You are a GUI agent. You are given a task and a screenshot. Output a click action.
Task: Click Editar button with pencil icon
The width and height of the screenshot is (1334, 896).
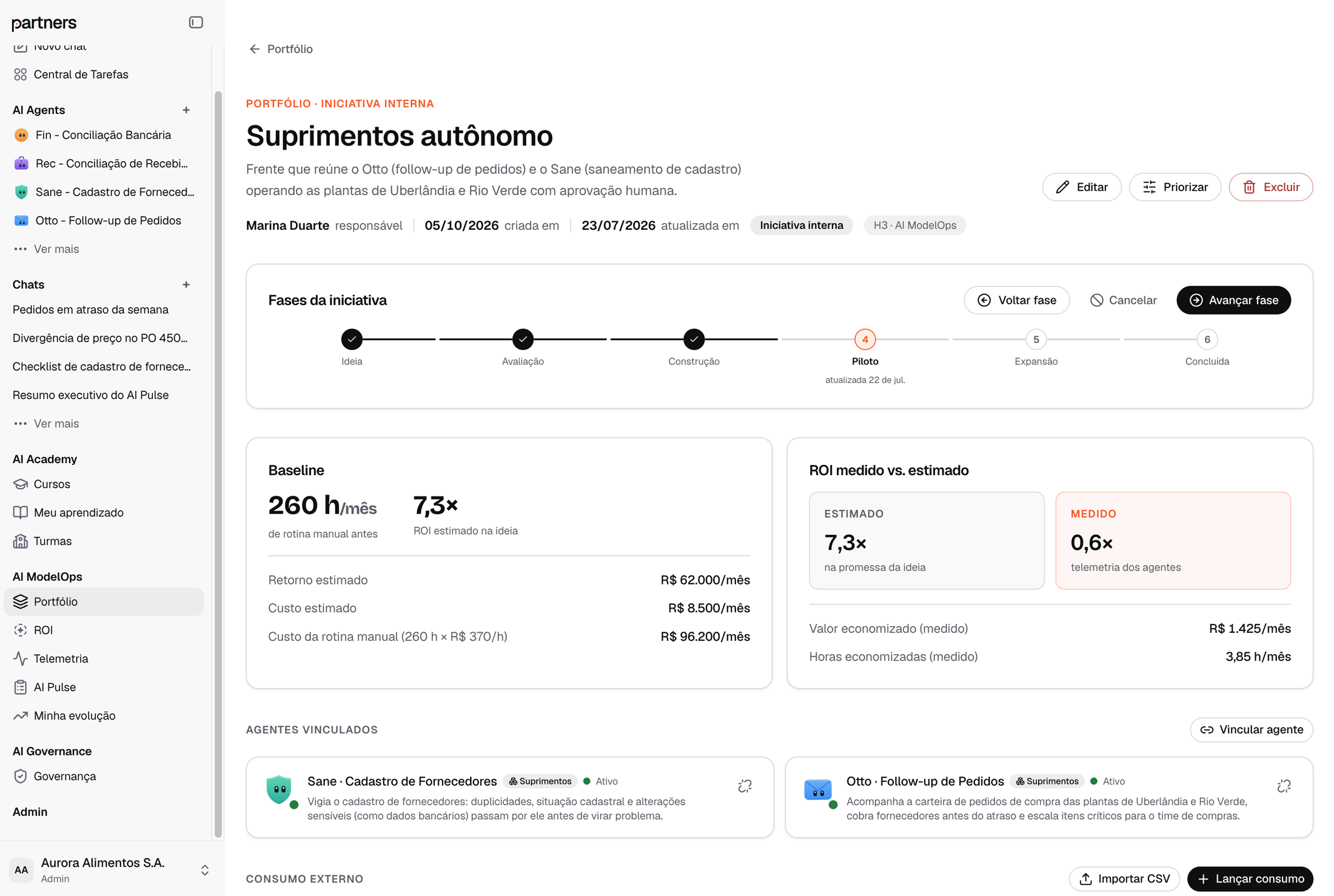[1081, 187]
